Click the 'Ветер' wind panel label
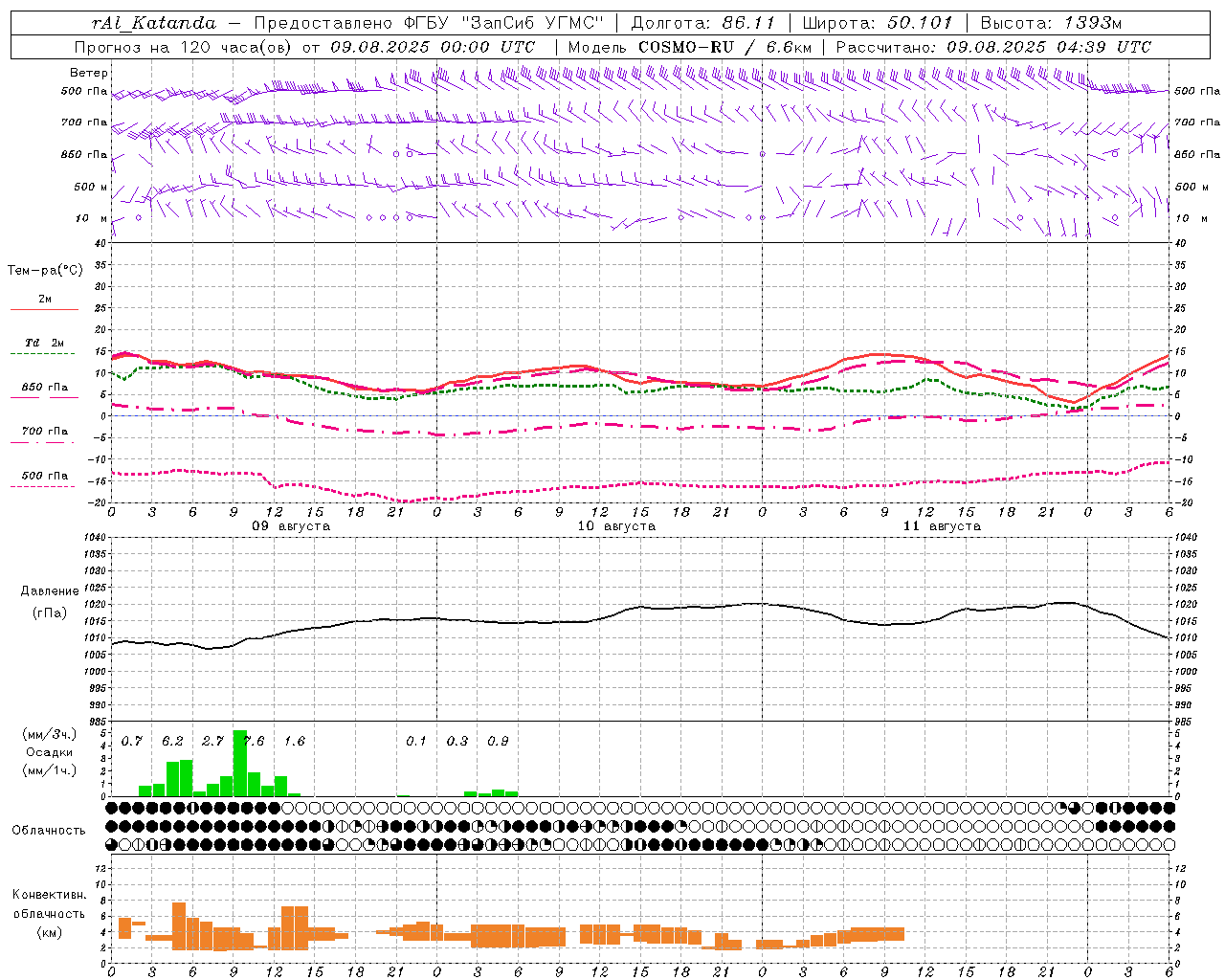Screen dimensions: 1225x980 point(89,73)
